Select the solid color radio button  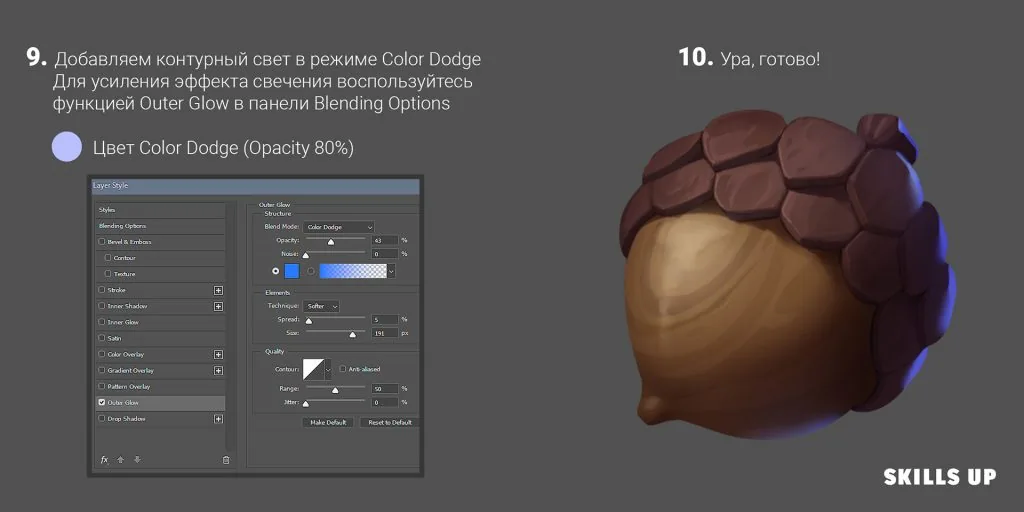click(x=276, y=271)
